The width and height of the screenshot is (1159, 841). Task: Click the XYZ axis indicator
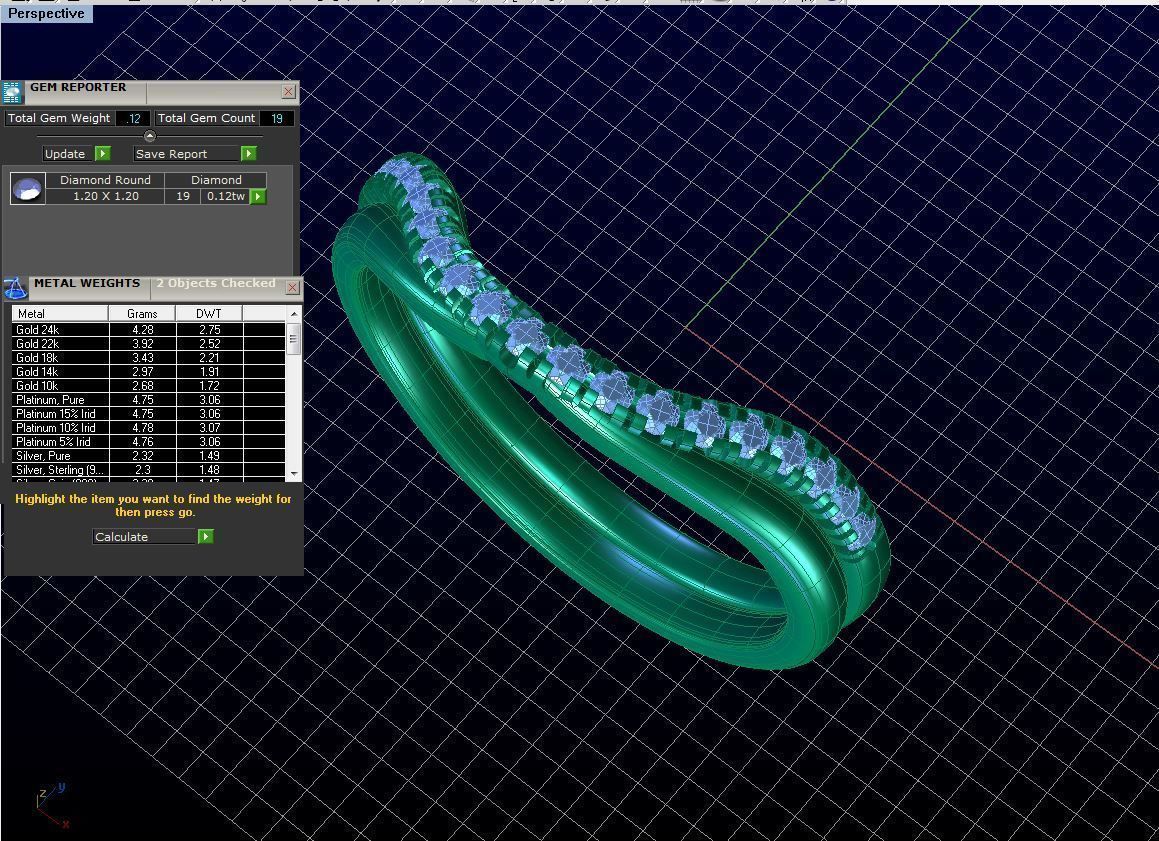click(x=52, y=806)
